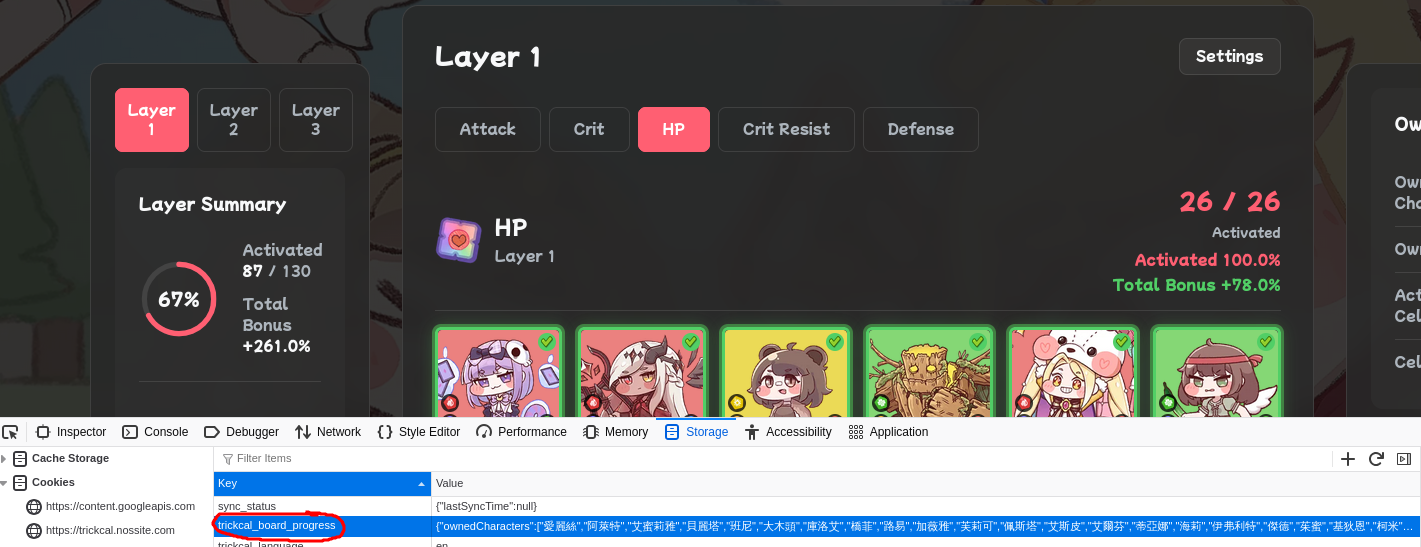Switch to the Performance panel

[x=521, y=432]
